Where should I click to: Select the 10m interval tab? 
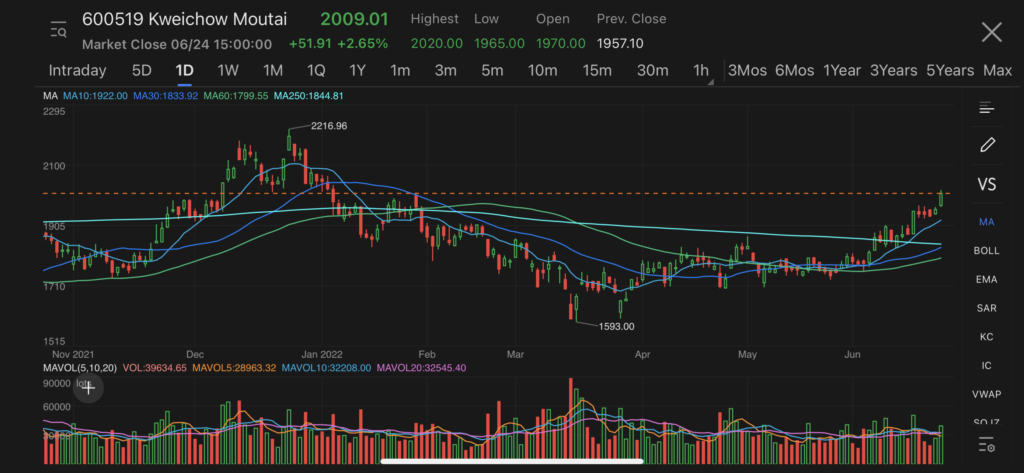click(x=543, y=71)
